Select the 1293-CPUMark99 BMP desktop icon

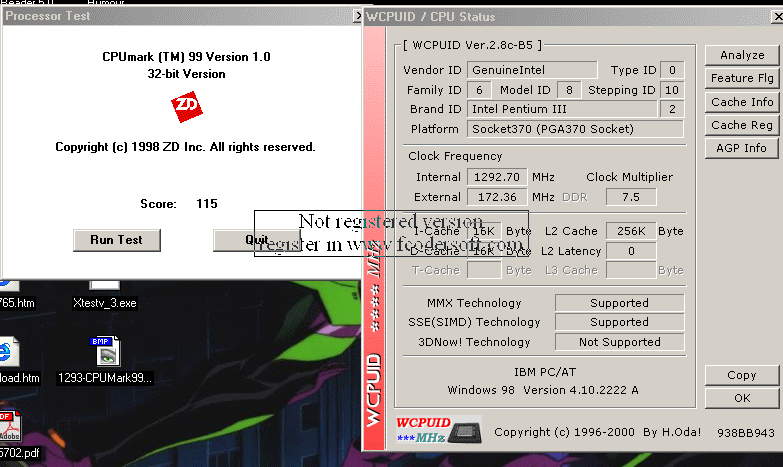(105, 360)
